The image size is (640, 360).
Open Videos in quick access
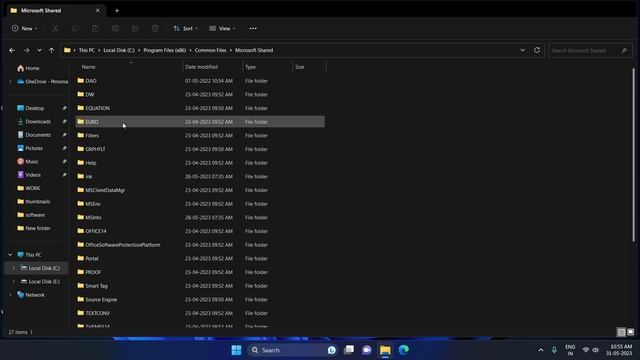click(33, 175)
